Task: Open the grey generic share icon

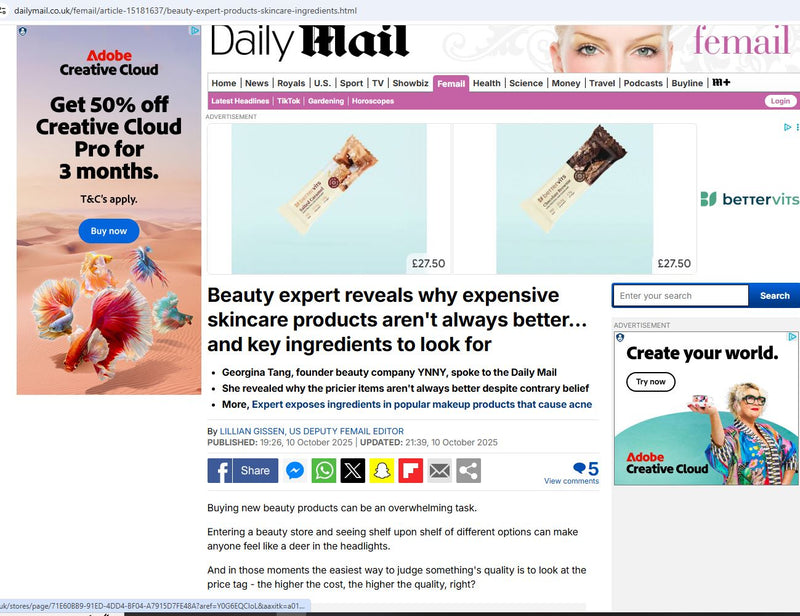Action: (x=468, y=471)
